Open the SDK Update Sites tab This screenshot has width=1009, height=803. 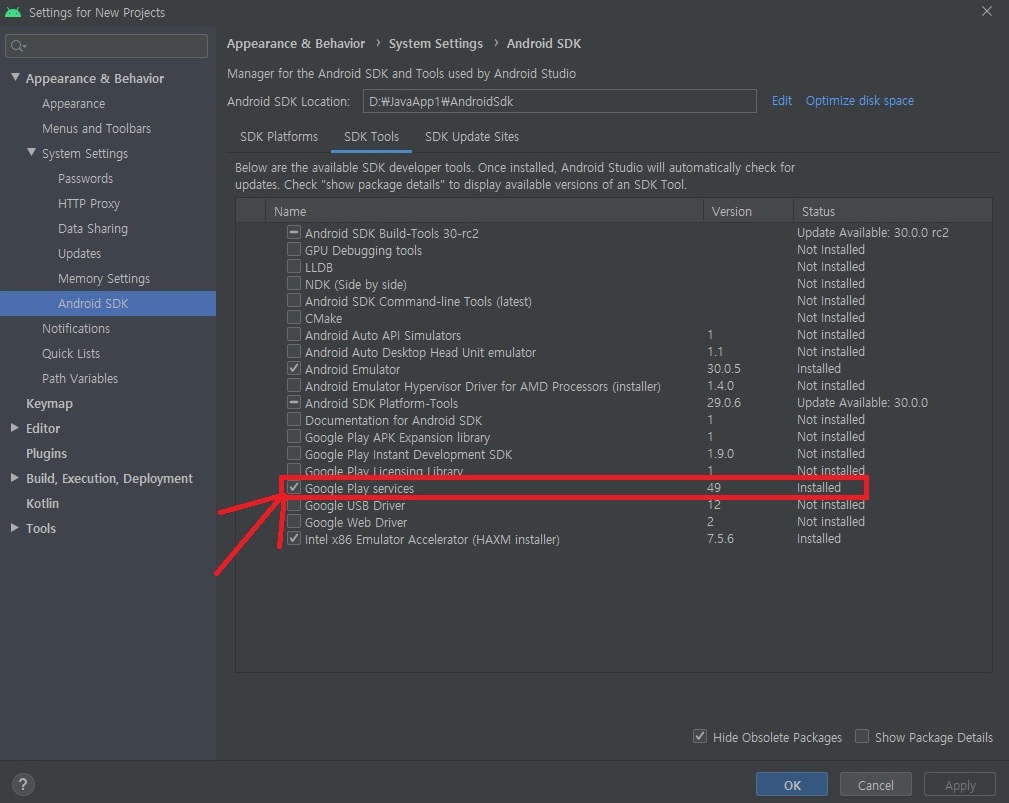pyautogui.click(x=472, y=136)
